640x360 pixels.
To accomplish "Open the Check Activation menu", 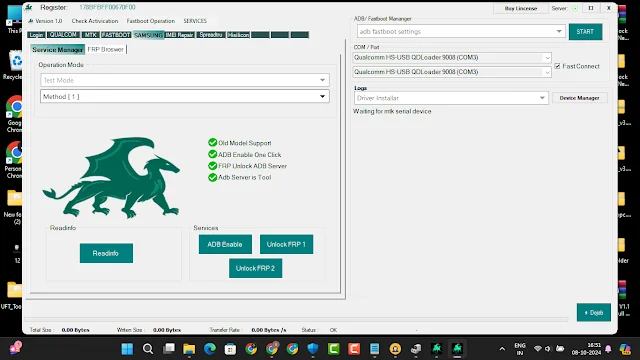I will (95, 21).
